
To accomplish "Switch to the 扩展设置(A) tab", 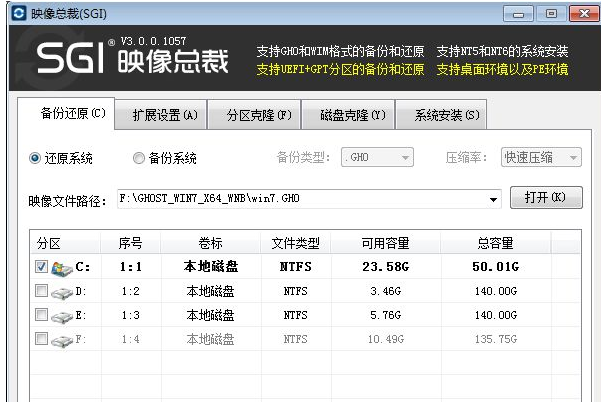I will pyautogui.click(x=164, y=114).
